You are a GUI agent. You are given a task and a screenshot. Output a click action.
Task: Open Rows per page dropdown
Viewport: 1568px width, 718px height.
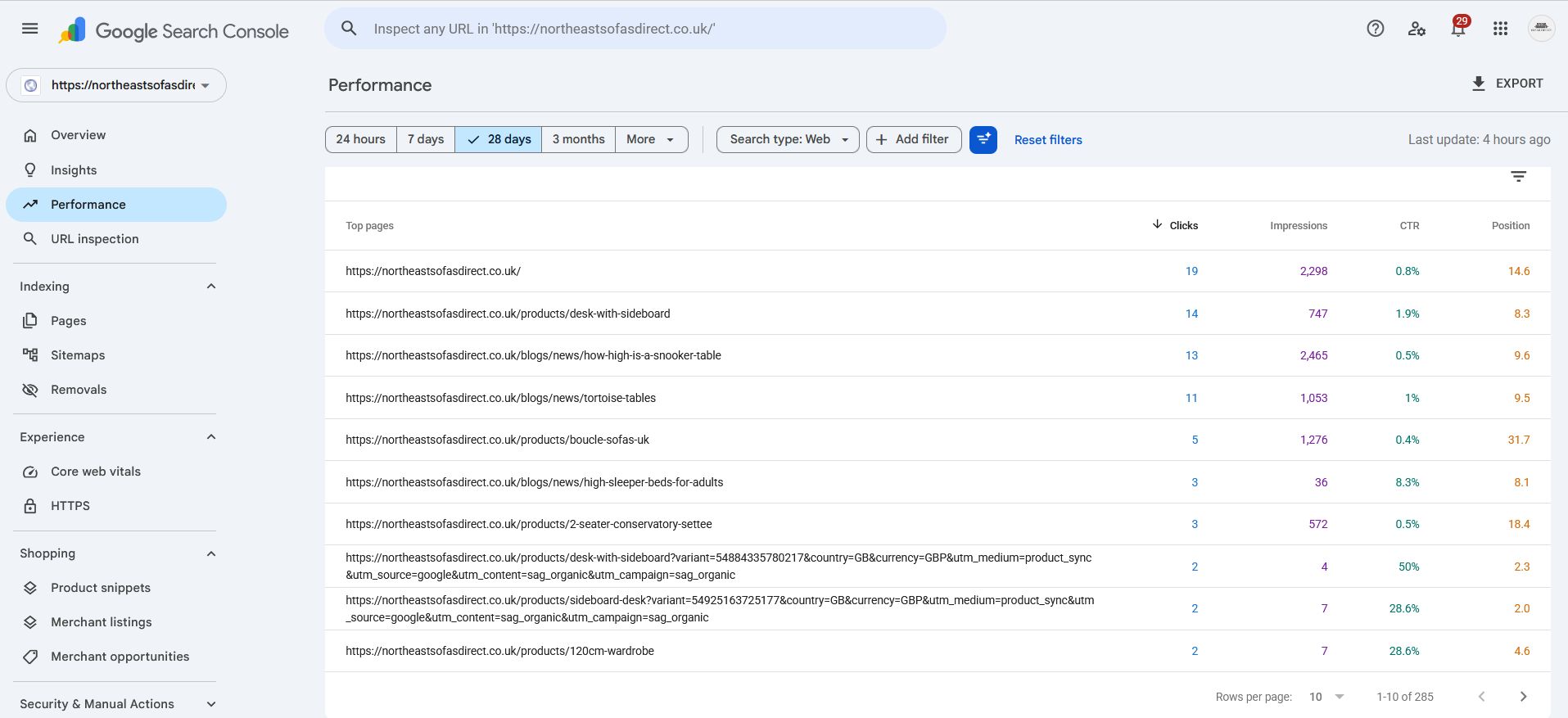pos(1326,697)
